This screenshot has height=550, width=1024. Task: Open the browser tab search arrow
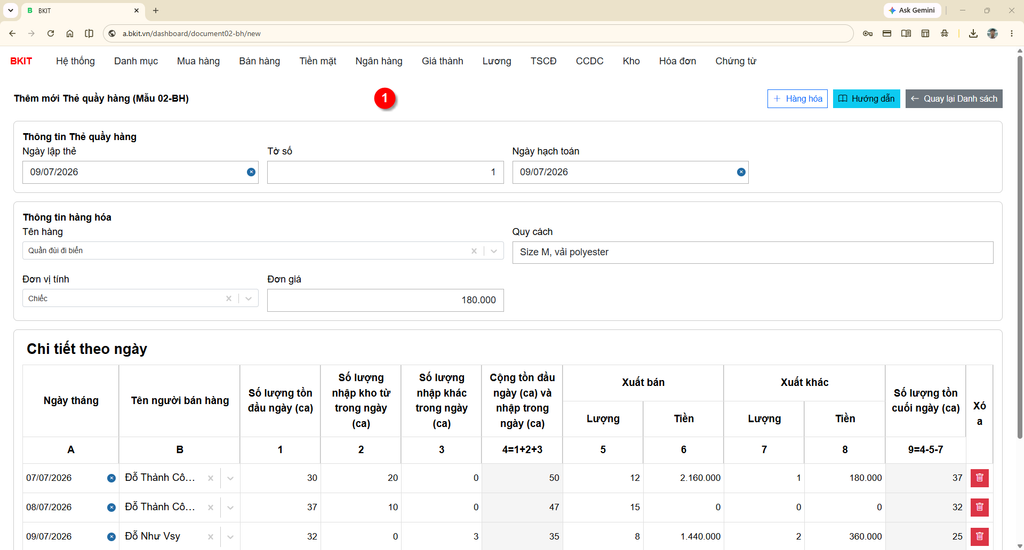tap(10, 10)
